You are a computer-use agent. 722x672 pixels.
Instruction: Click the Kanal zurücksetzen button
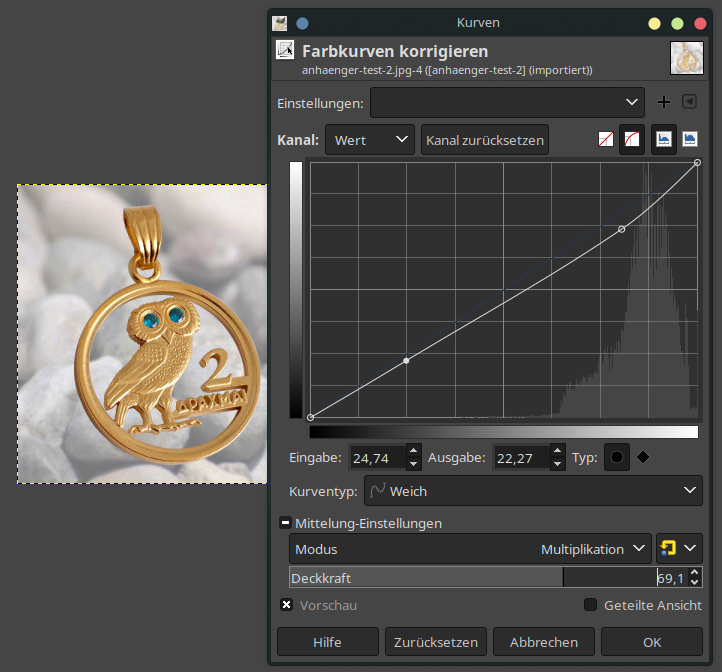[485, 140]
